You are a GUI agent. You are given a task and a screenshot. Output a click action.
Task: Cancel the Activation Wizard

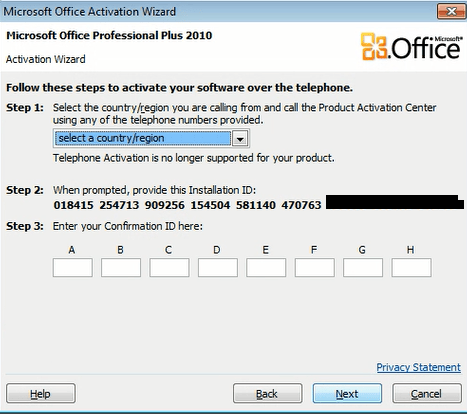click(x=427, y=394)
